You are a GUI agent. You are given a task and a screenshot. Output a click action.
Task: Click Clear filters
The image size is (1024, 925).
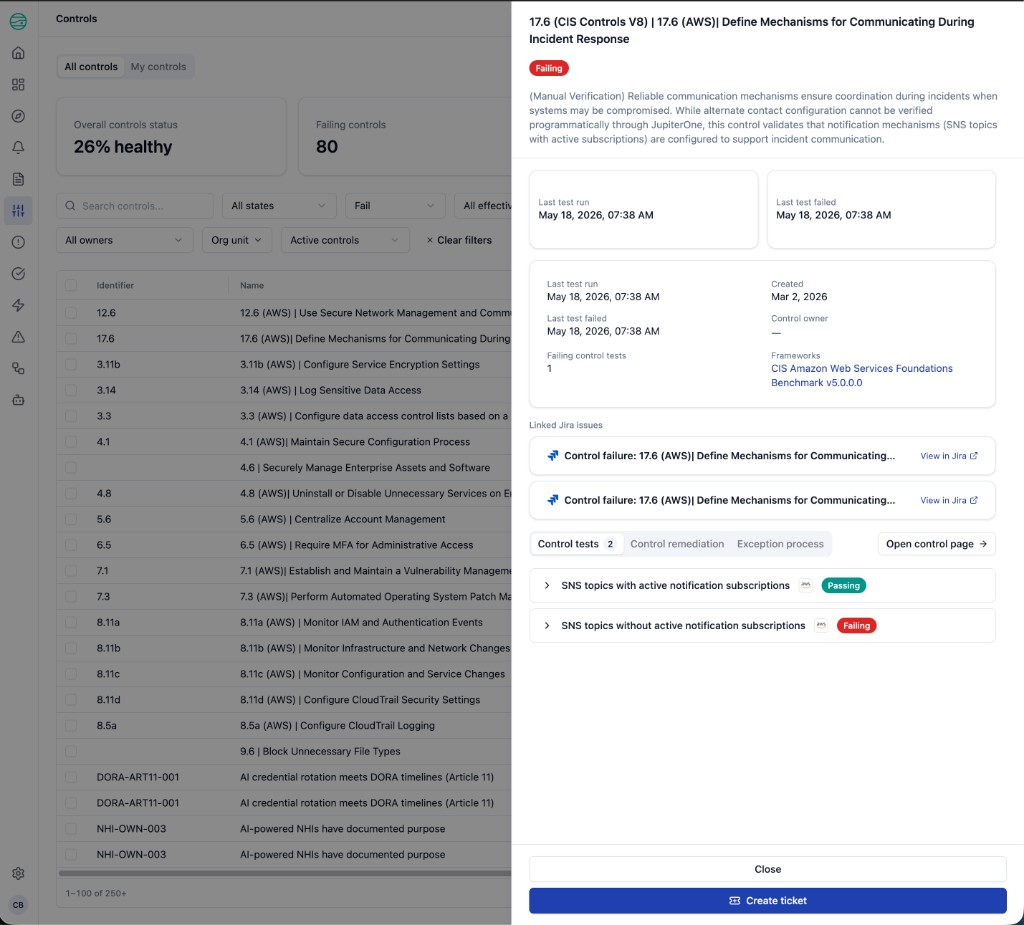pos(459,240)
